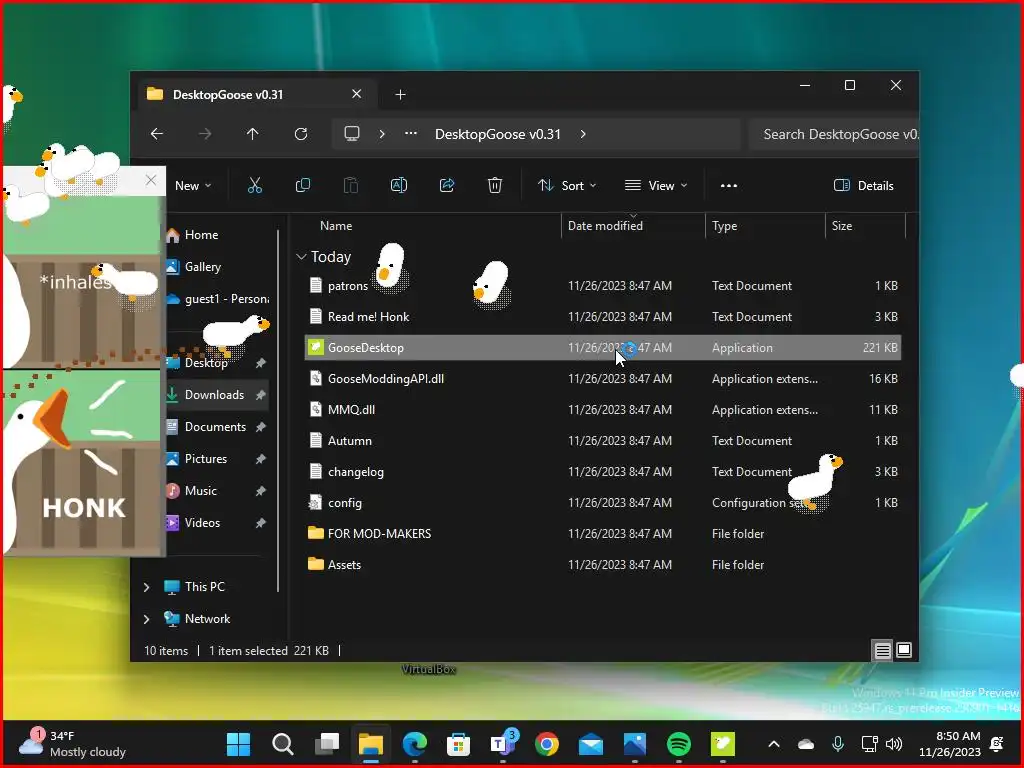
Task: Click the Share icon in toolbar
Action: pyautogui.click(x=447, y=185)
